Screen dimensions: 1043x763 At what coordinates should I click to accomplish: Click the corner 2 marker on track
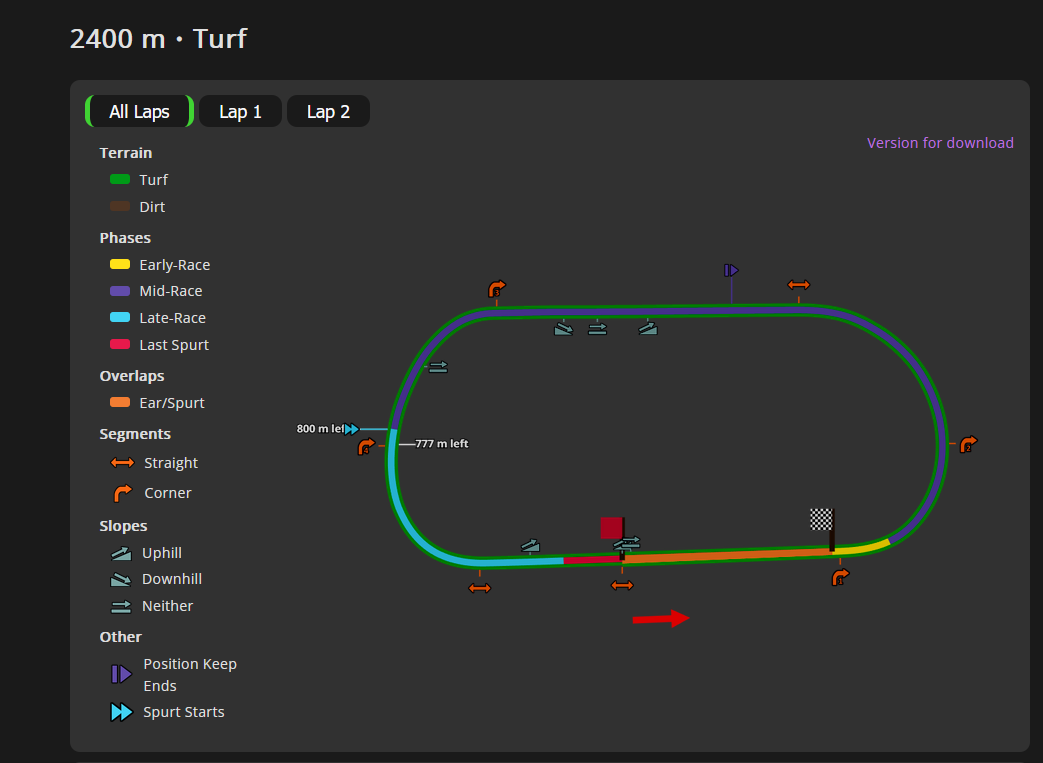(x=968, y=444)
